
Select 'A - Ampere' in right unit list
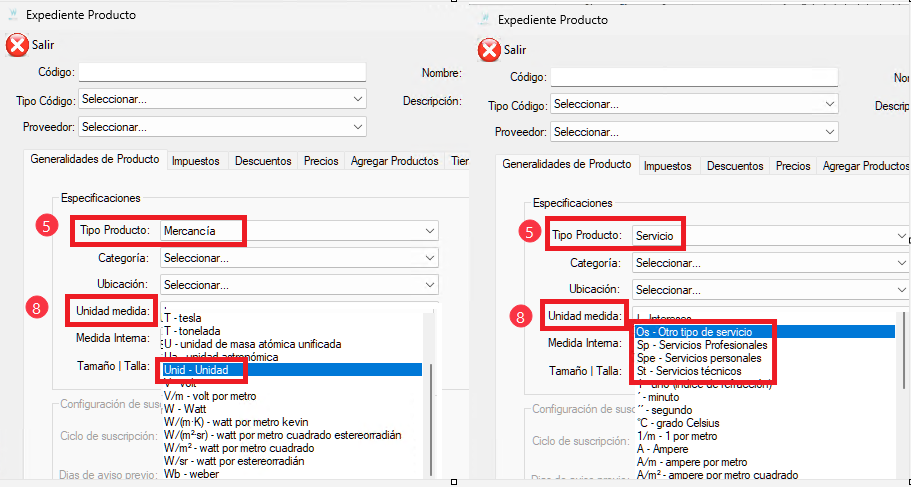664,449
